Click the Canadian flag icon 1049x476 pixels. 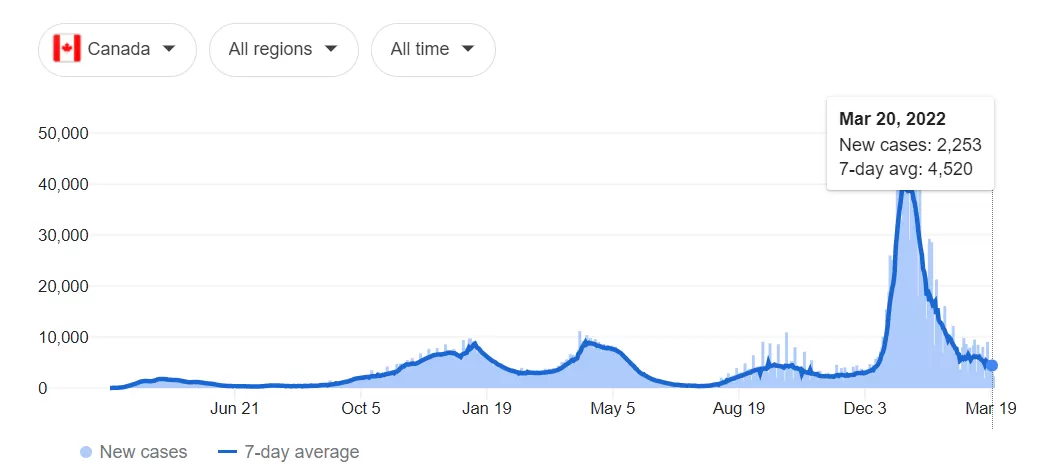67,49
